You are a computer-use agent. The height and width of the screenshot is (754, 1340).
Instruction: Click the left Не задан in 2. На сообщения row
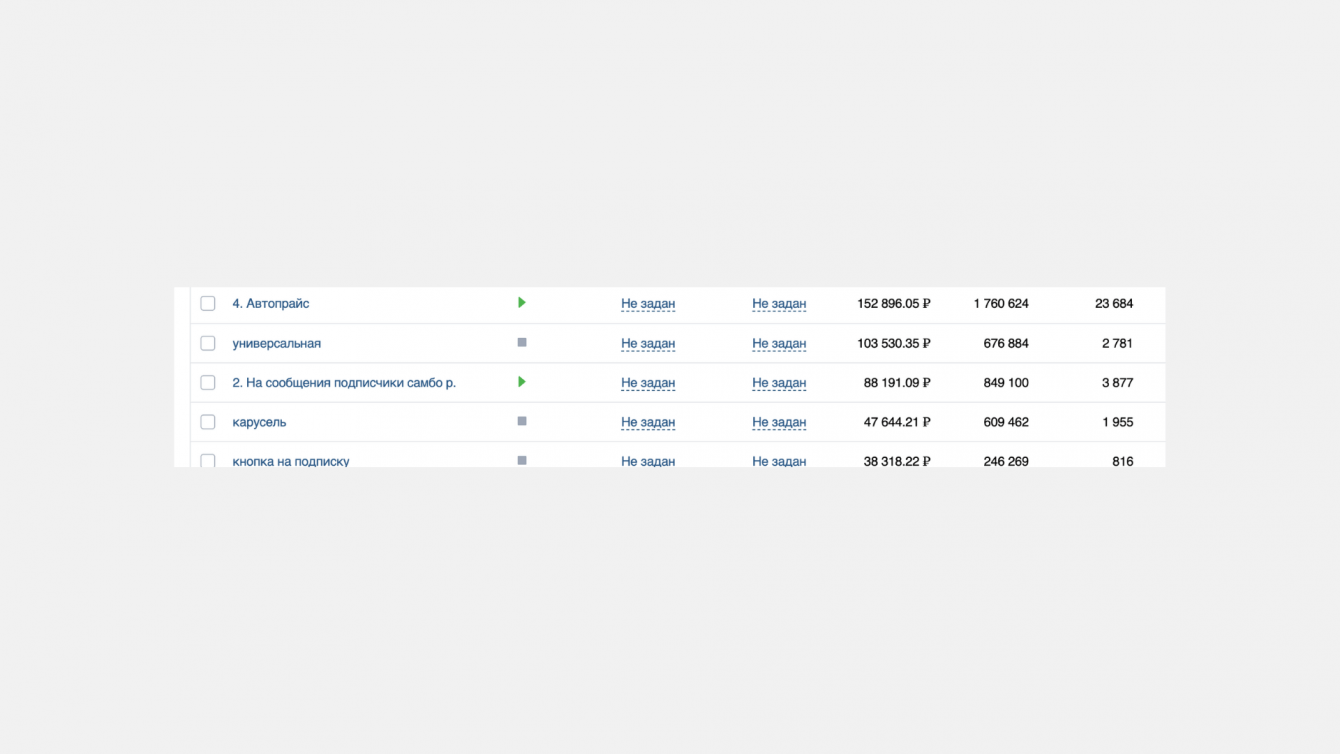648,383
